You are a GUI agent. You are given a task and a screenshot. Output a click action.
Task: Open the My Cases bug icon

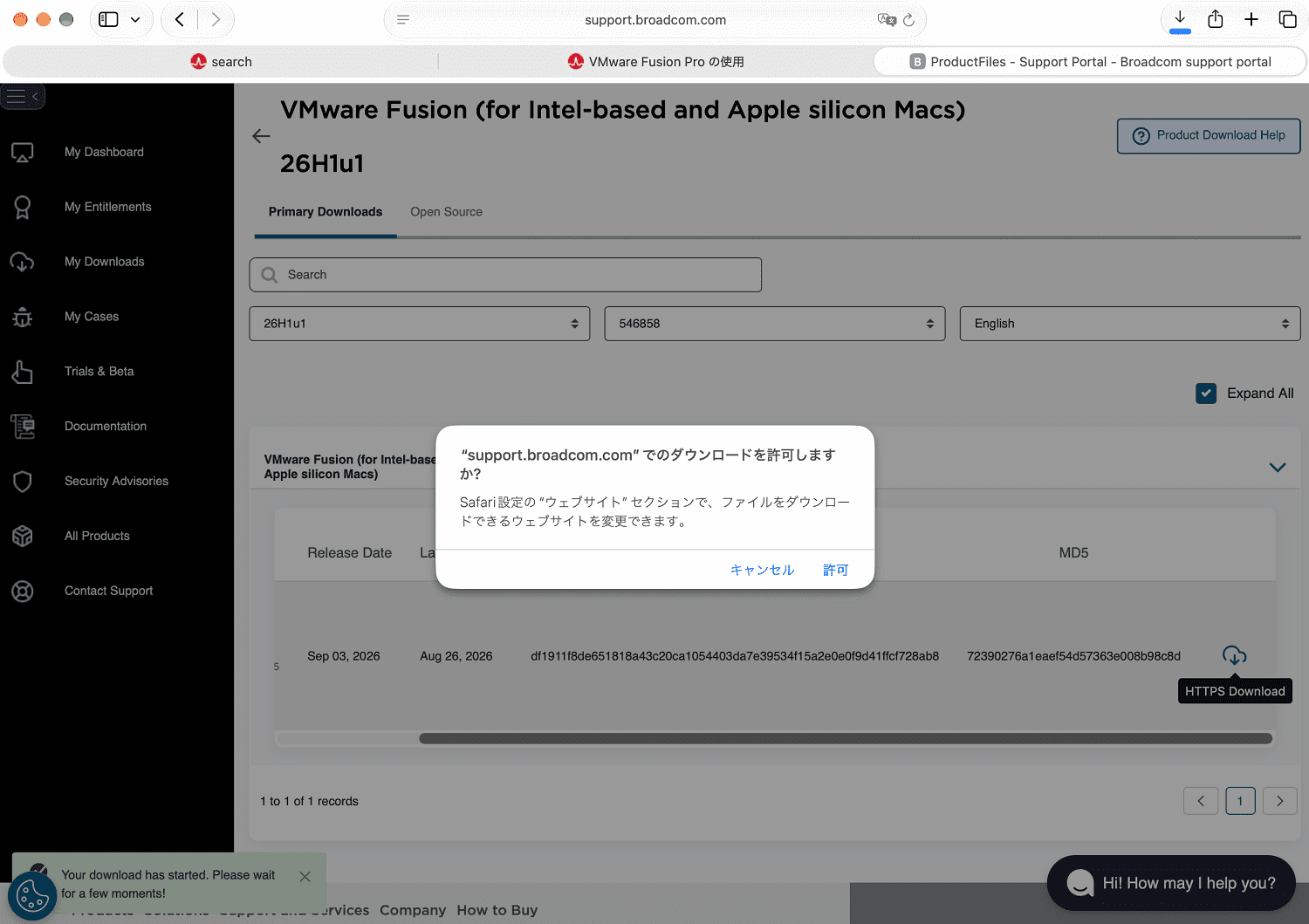[23, 318]
